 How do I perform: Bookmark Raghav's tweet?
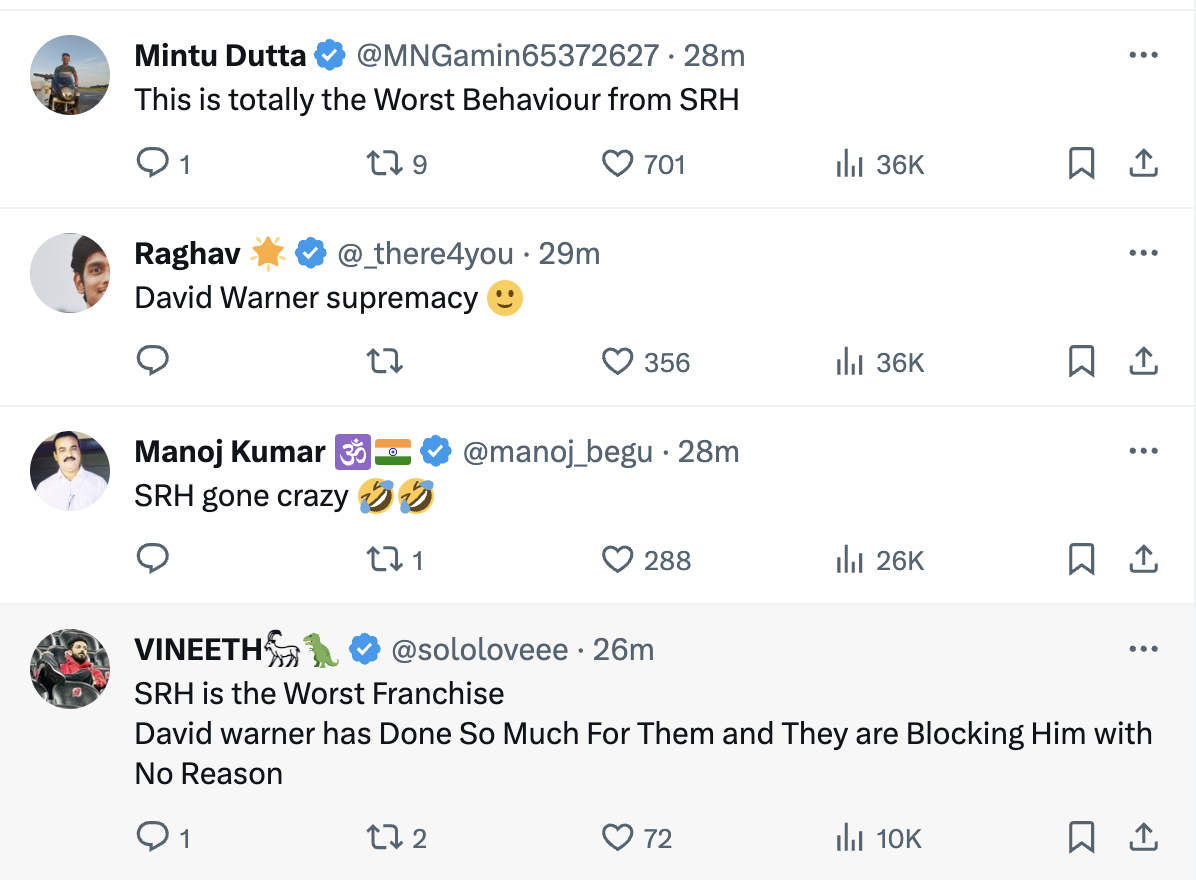pos(1081,361)
